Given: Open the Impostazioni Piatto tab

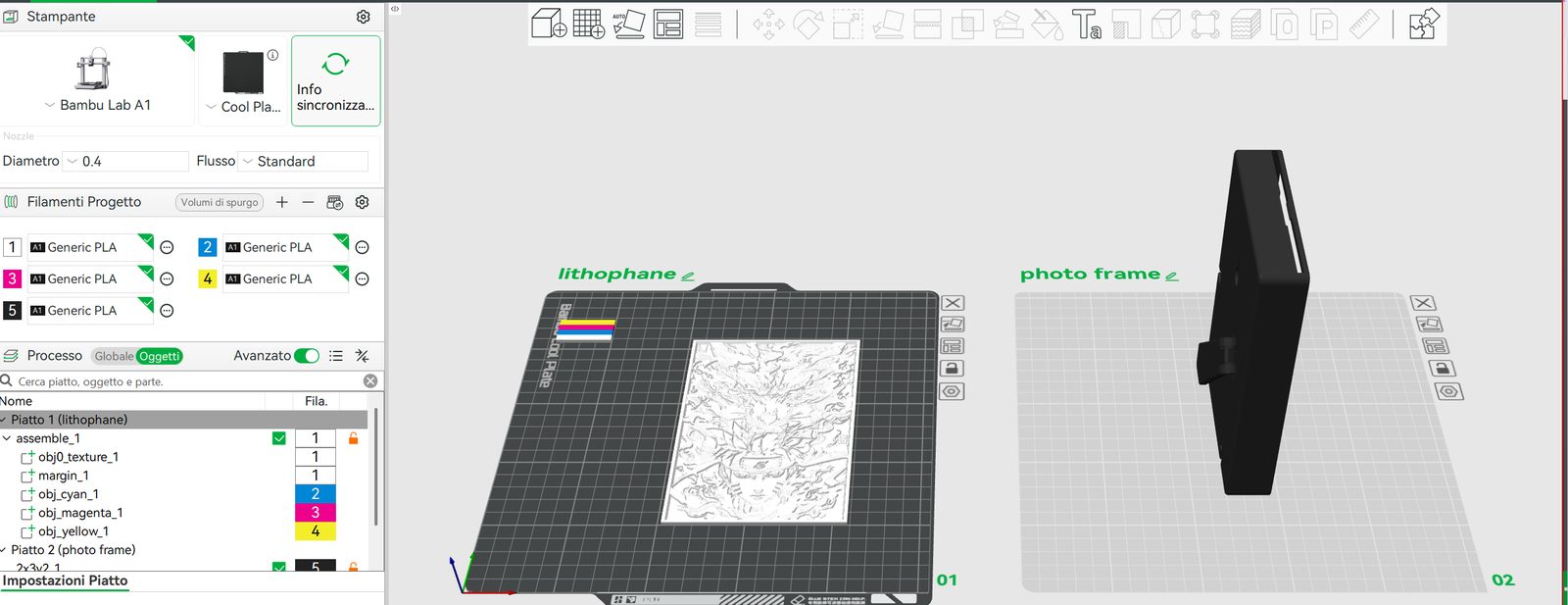Looking at the screenshot, I should [66, 580].
